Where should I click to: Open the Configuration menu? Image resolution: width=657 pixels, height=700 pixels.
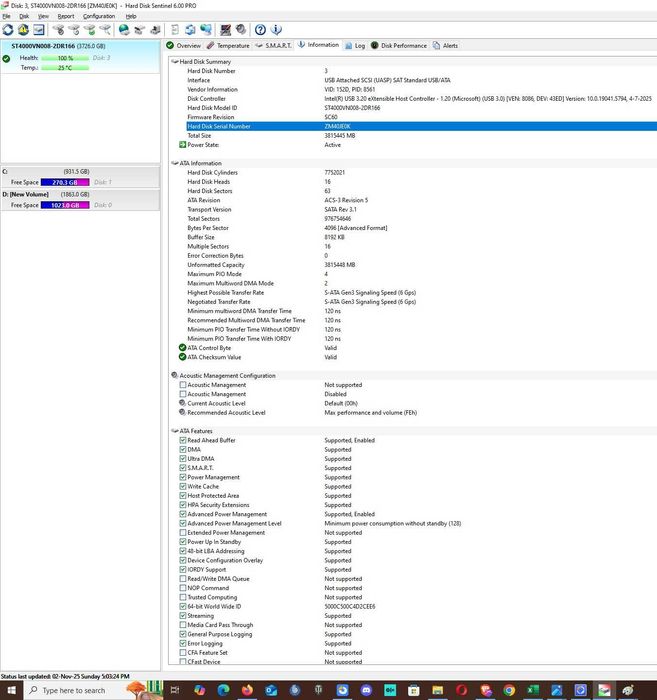99,16
